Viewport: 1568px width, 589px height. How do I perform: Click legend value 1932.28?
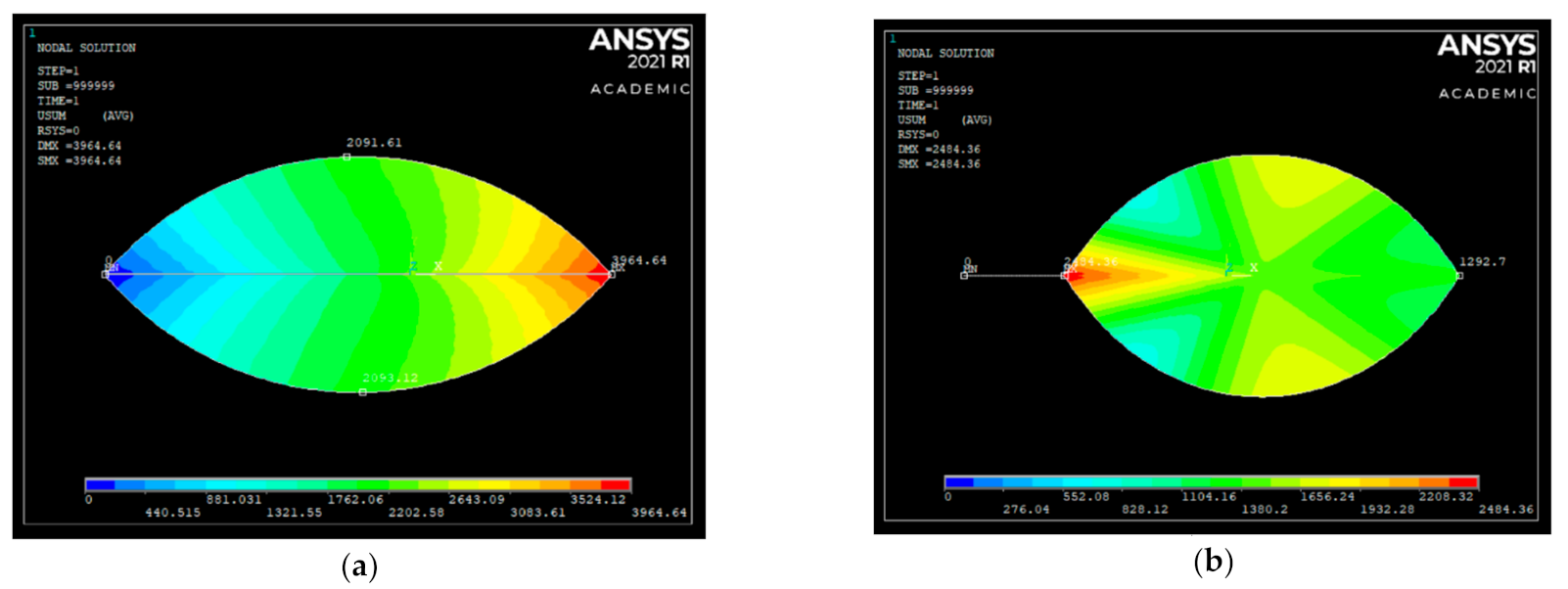click(x=1387, y=510)
